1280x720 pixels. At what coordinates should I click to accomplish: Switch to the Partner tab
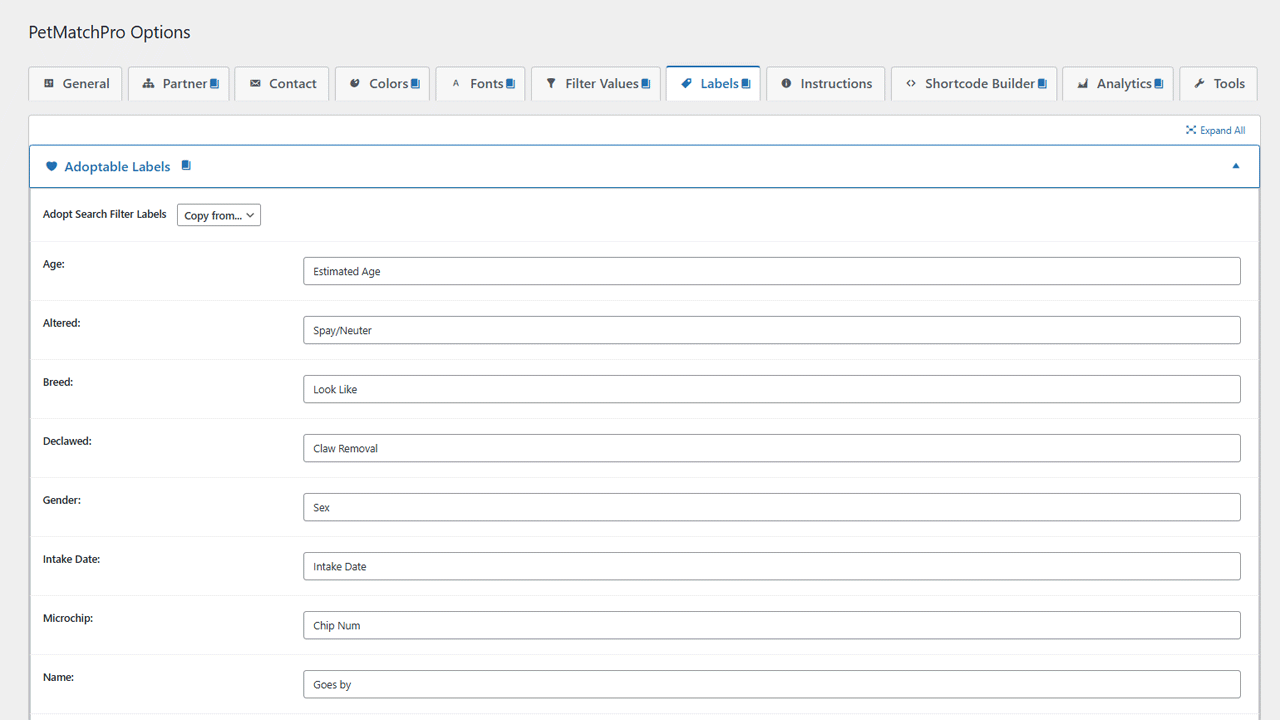coord(179,84)
